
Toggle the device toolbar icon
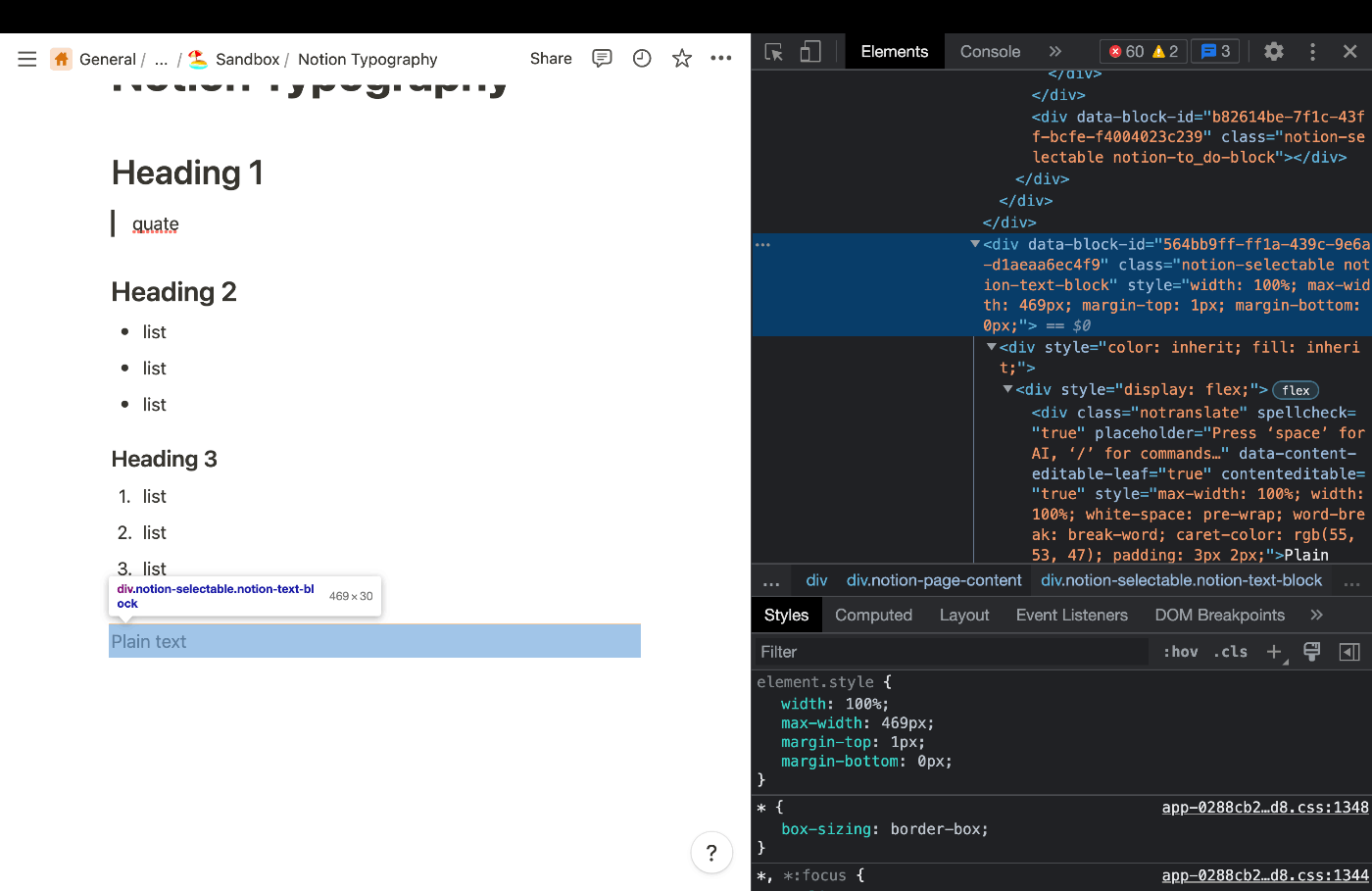810,52
